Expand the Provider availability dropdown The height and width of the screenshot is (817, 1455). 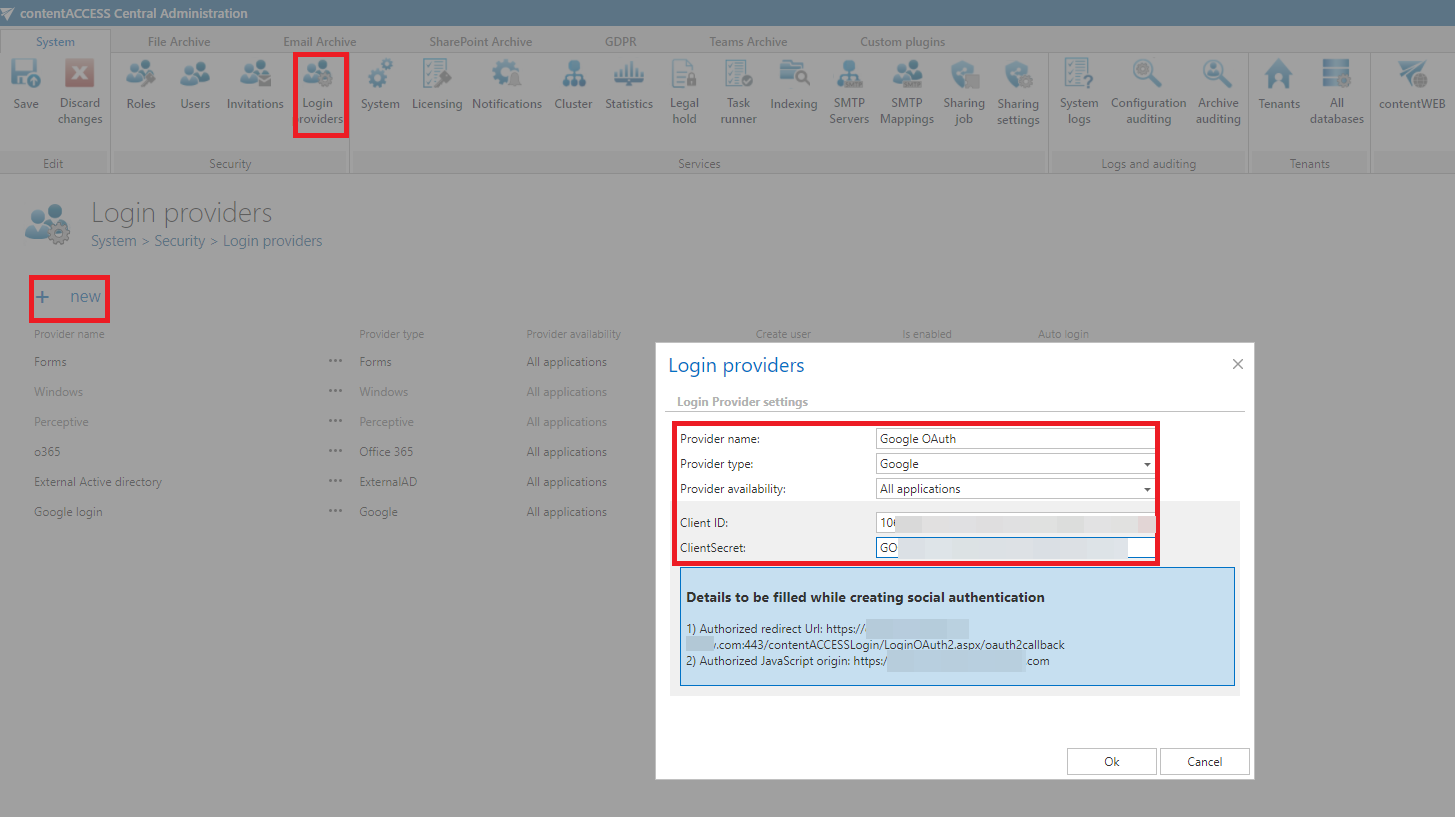(x=1146, y=489)
